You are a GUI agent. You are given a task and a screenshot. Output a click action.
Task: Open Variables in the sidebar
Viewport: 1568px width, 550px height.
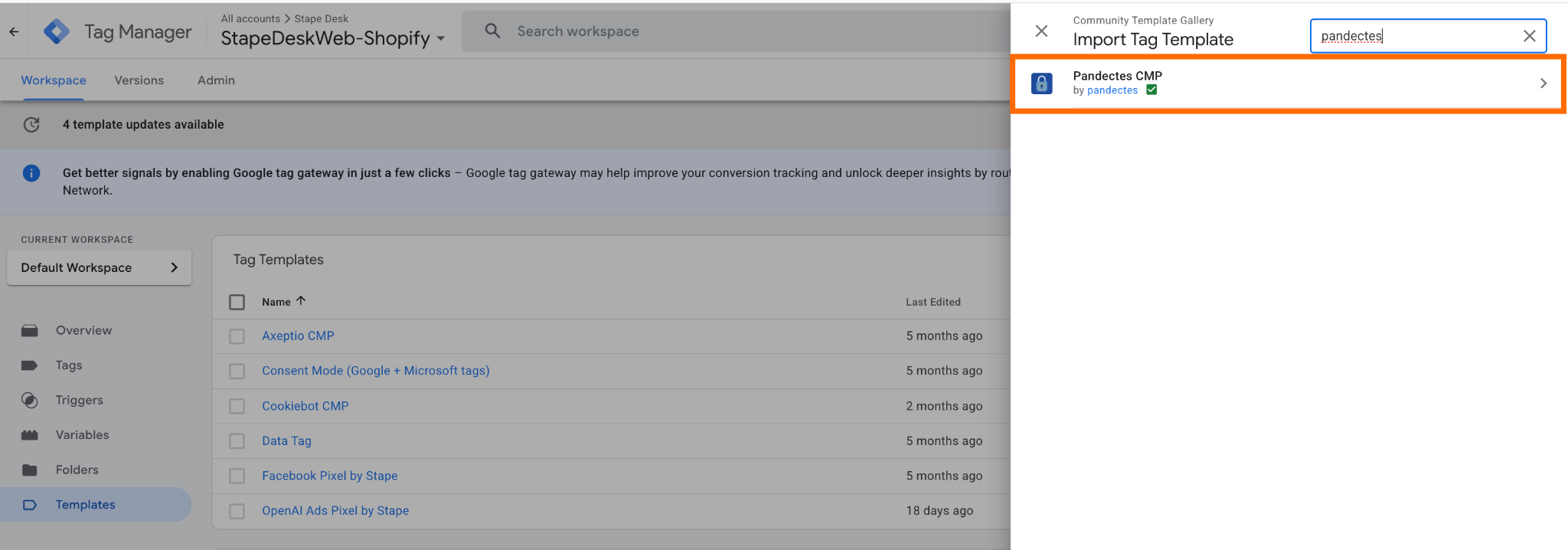(x=82, y=435)
